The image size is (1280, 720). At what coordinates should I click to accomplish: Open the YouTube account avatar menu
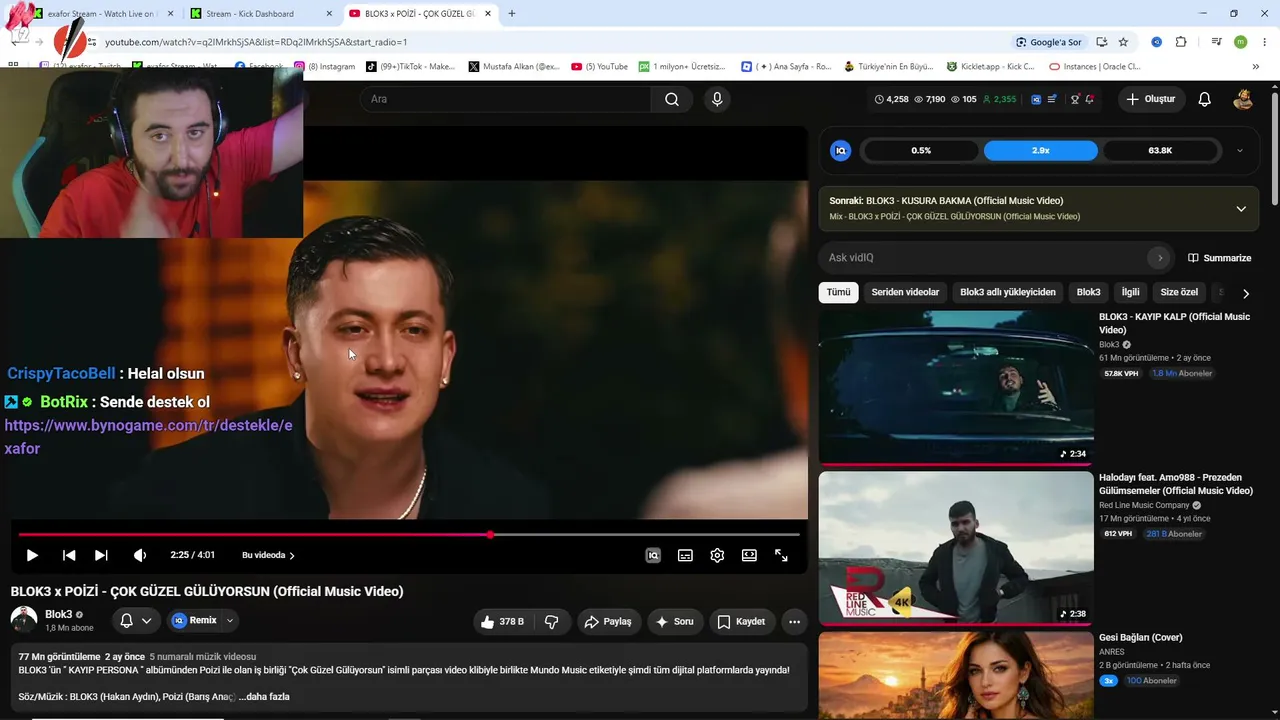[1243, 99]
